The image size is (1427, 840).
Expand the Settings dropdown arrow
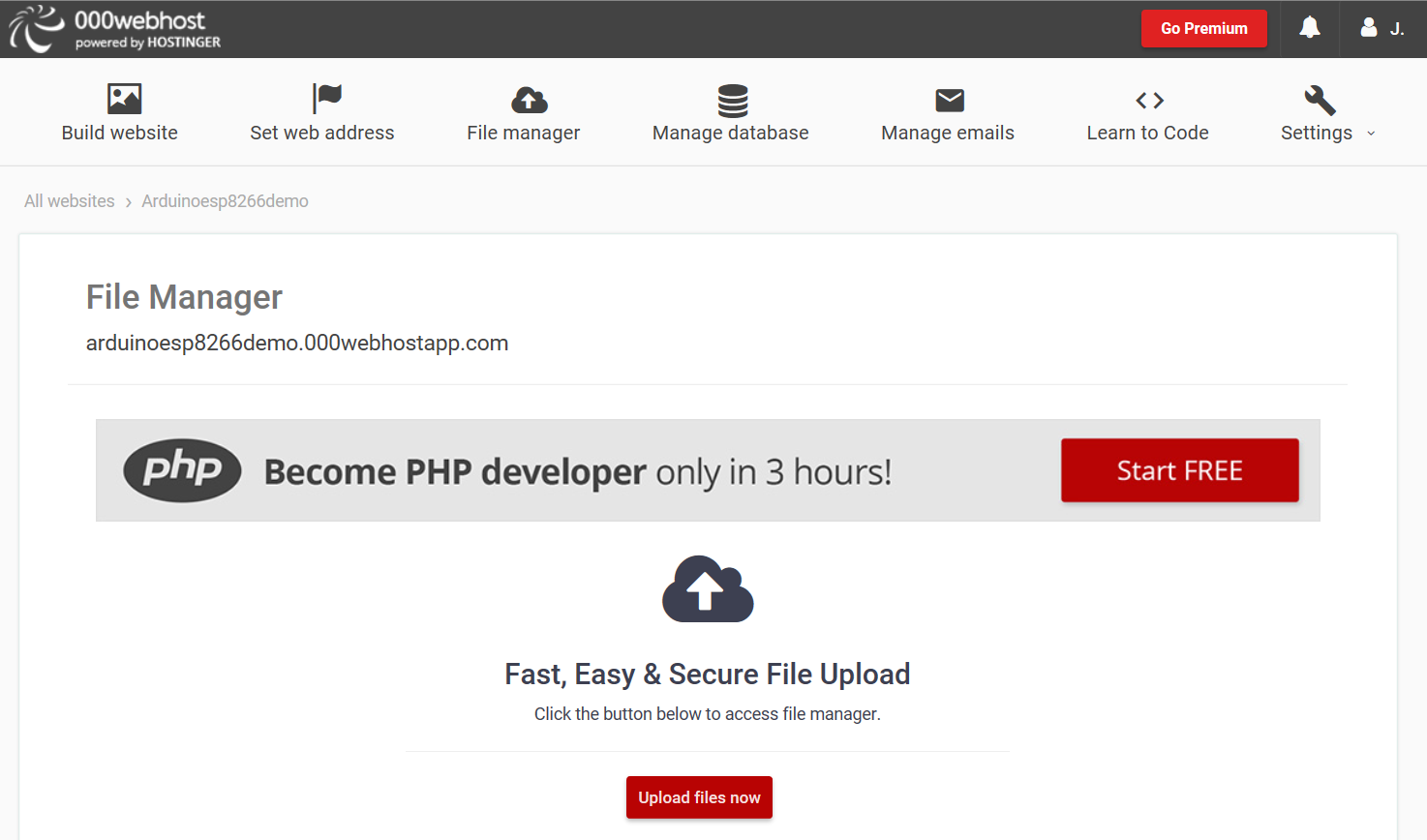click(1371, 134)
